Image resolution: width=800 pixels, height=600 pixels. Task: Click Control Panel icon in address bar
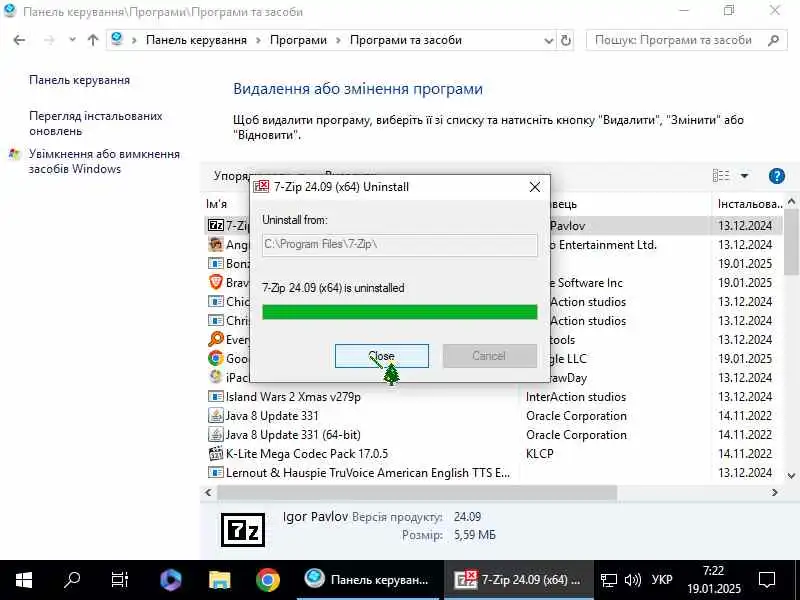pyautogui.click(x=117, y=39)
